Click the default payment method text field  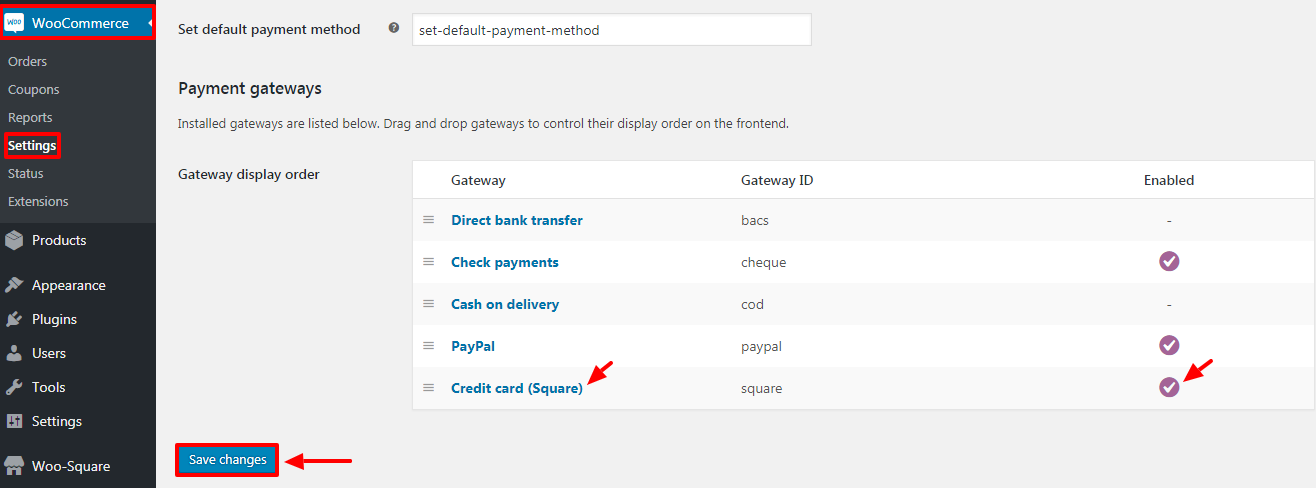tap(612, 30)
